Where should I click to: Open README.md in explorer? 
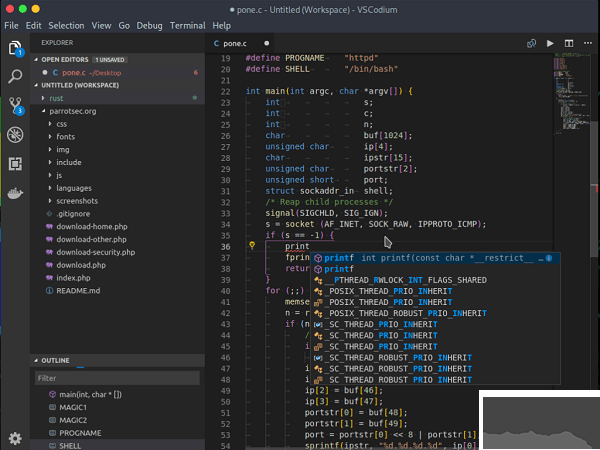[78, 291]
